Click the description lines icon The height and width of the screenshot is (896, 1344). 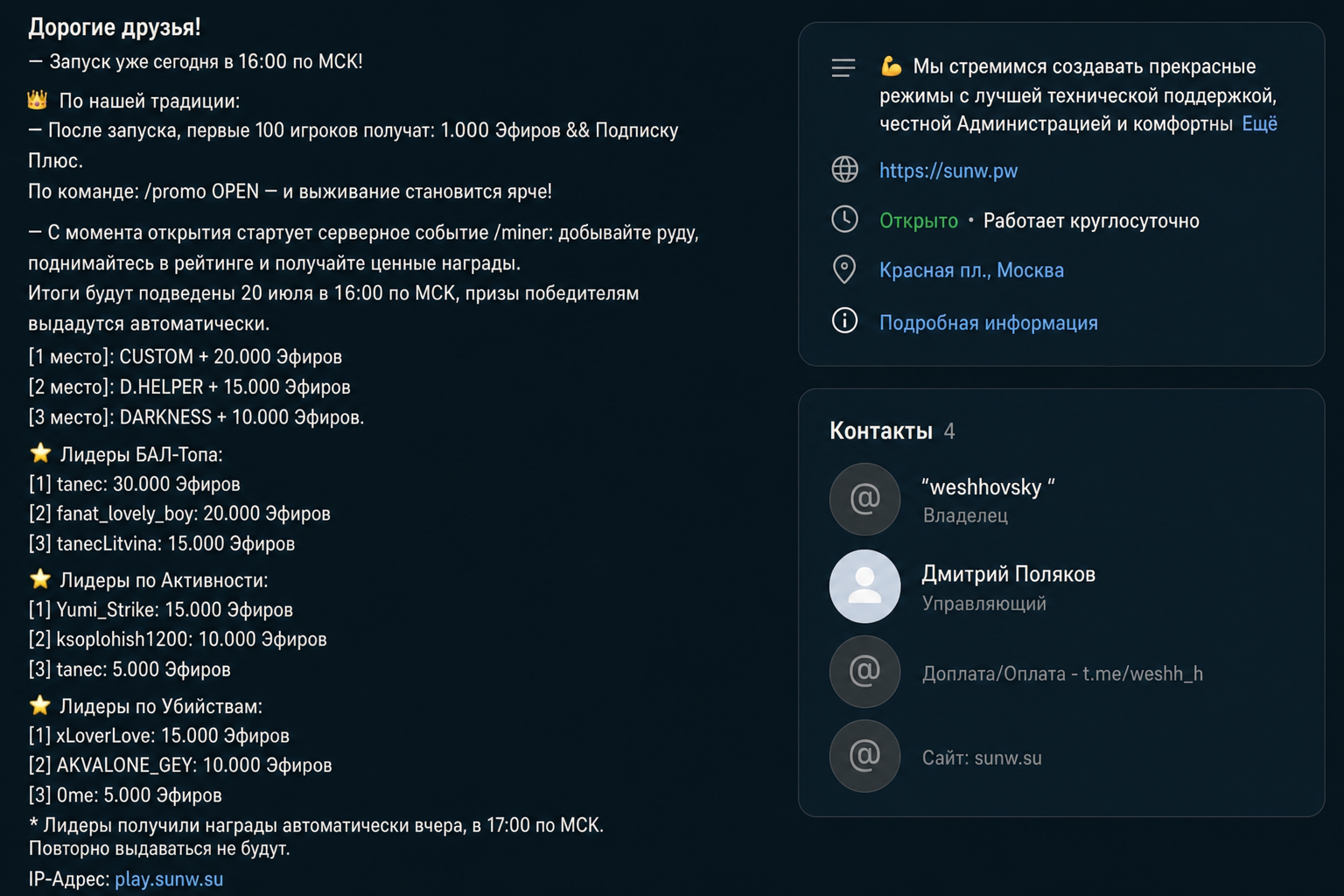(843, 68)
